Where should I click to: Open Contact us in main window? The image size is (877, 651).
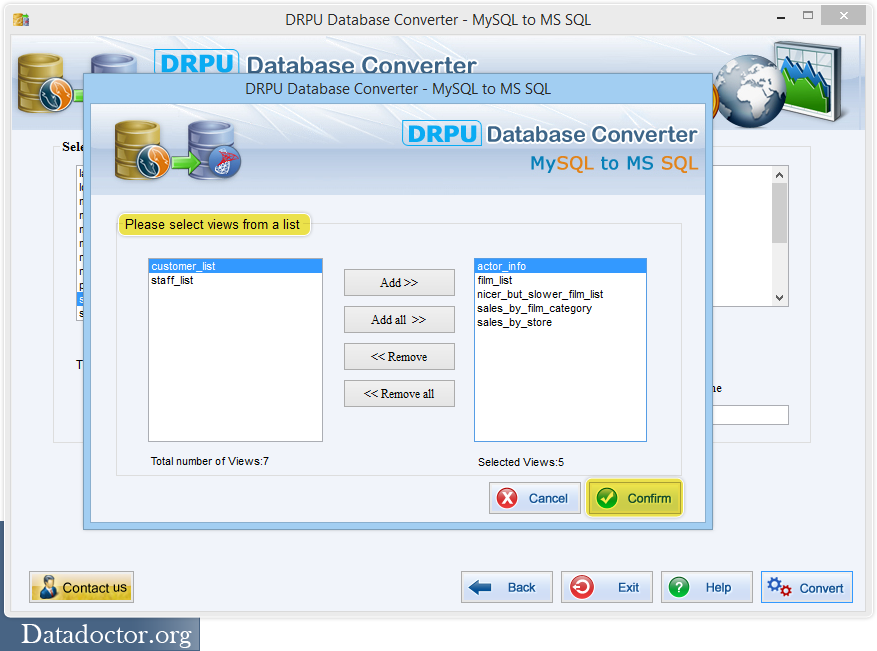[82, 587]
